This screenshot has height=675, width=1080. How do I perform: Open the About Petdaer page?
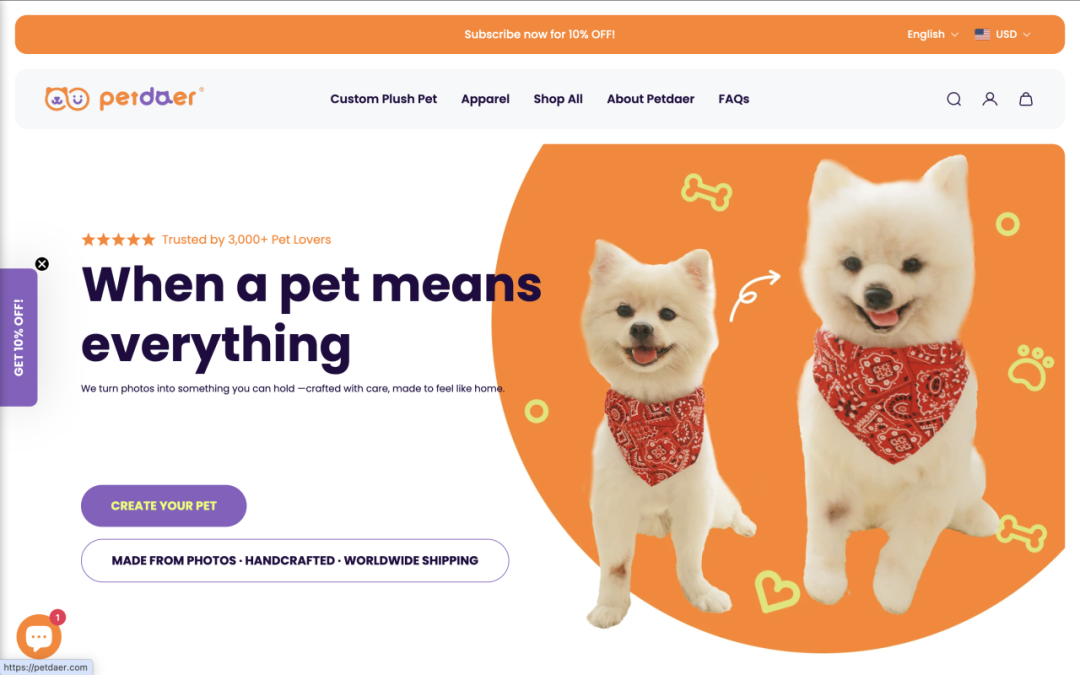[650, 99]
